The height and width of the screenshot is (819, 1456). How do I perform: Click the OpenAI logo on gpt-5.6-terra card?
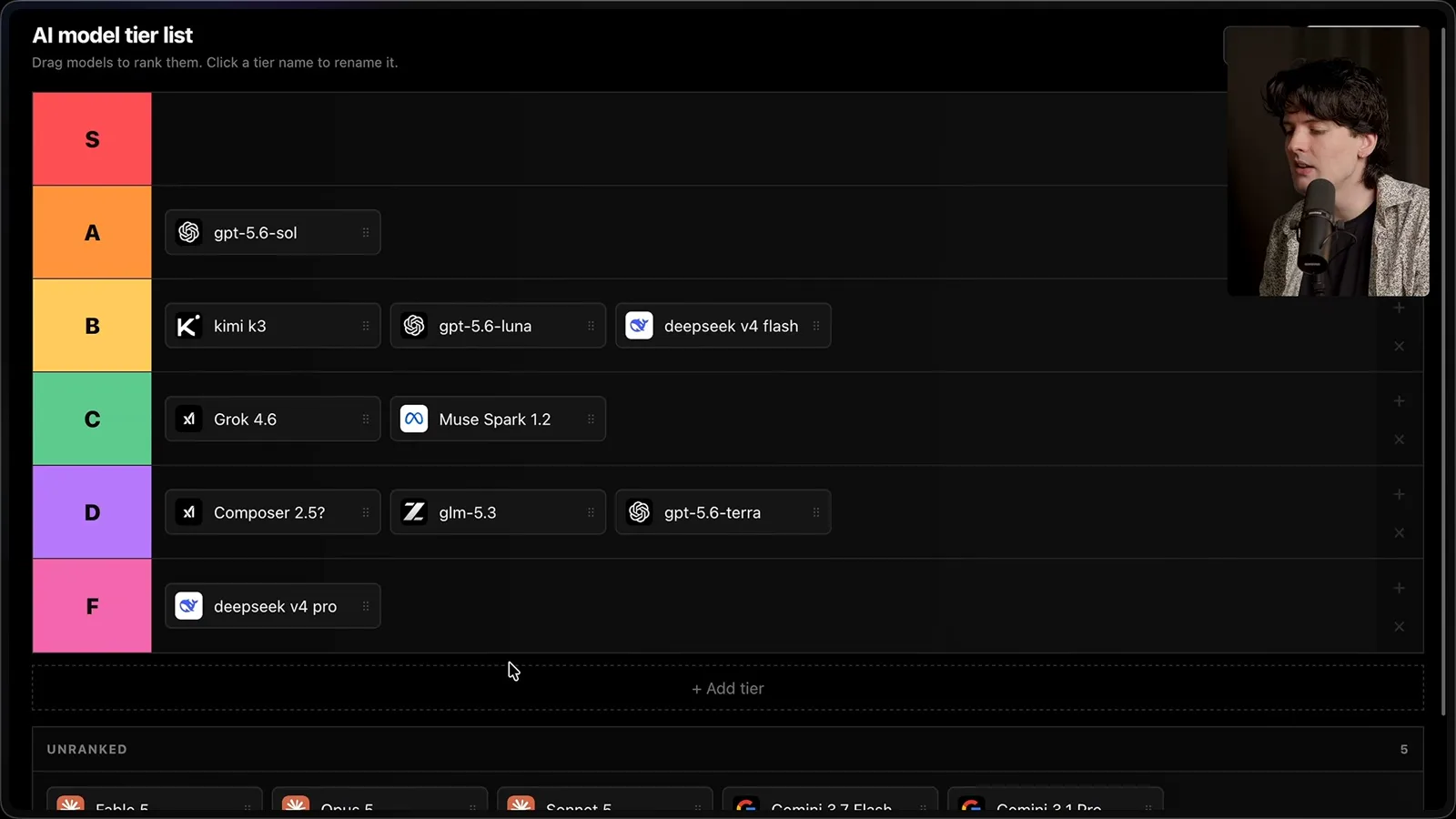click(x=639, y=512)
